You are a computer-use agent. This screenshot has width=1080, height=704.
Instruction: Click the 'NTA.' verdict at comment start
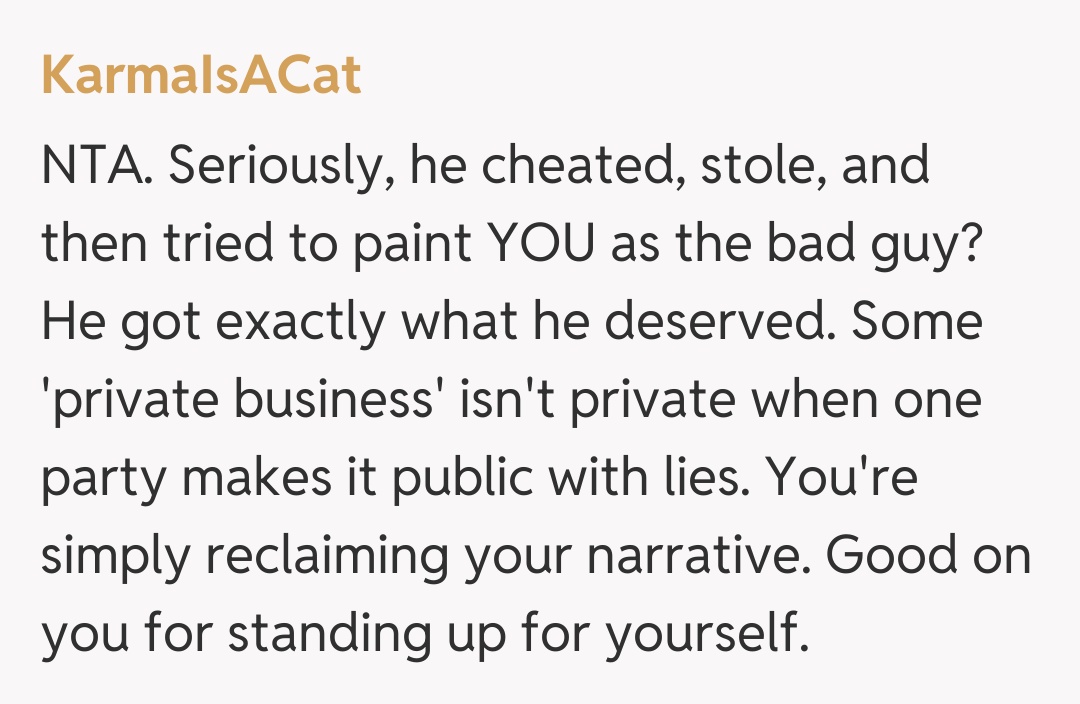pyautogui.click(x=96, y=166)
